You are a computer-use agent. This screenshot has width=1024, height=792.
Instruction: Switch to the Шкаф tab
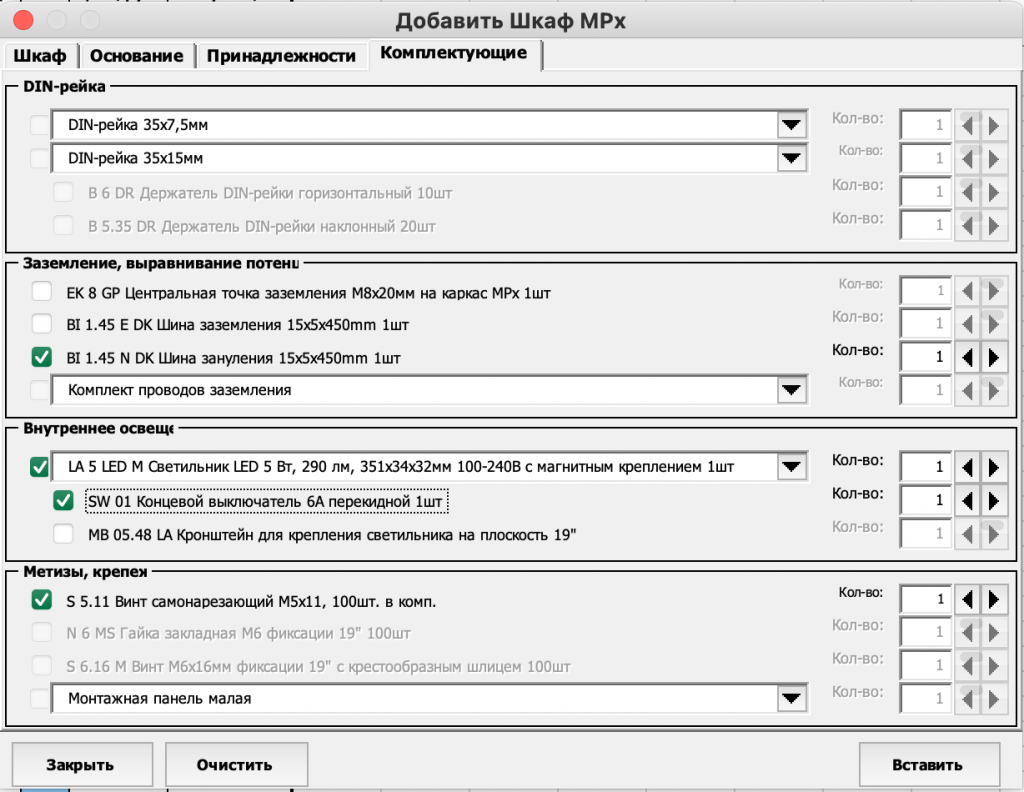41,56
